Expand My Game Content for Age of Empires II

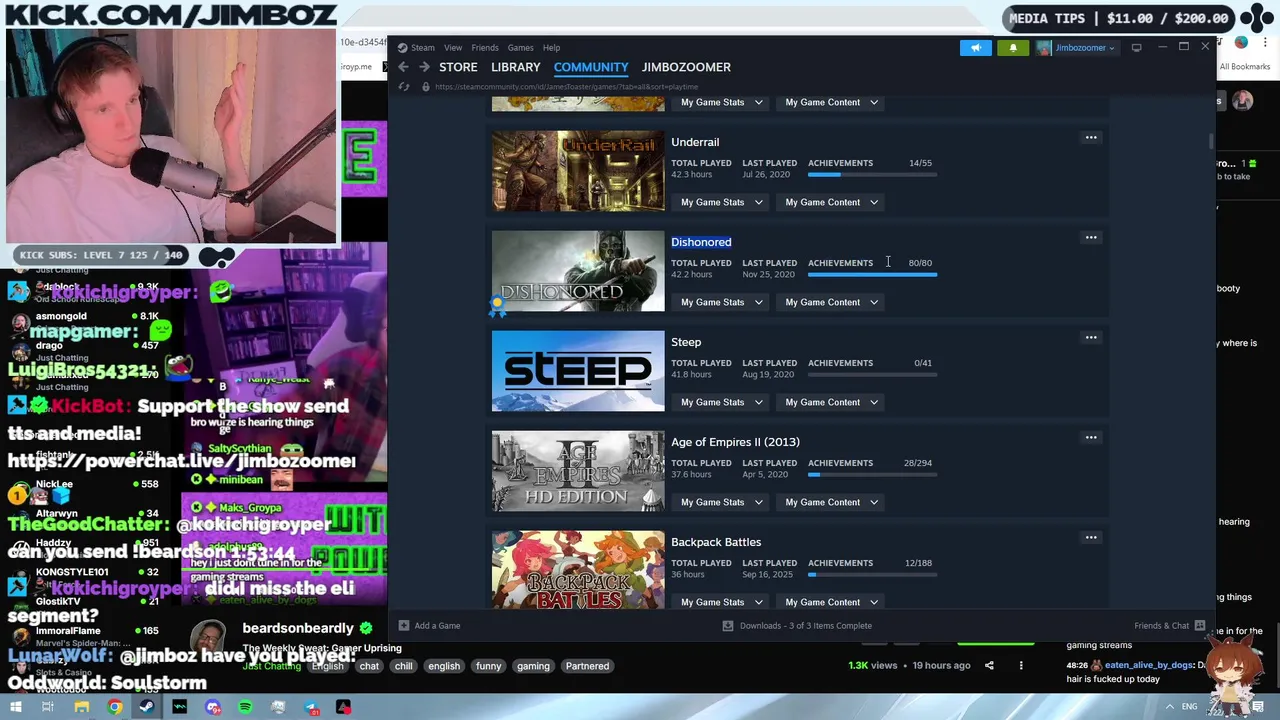click(x=831, y=502)
